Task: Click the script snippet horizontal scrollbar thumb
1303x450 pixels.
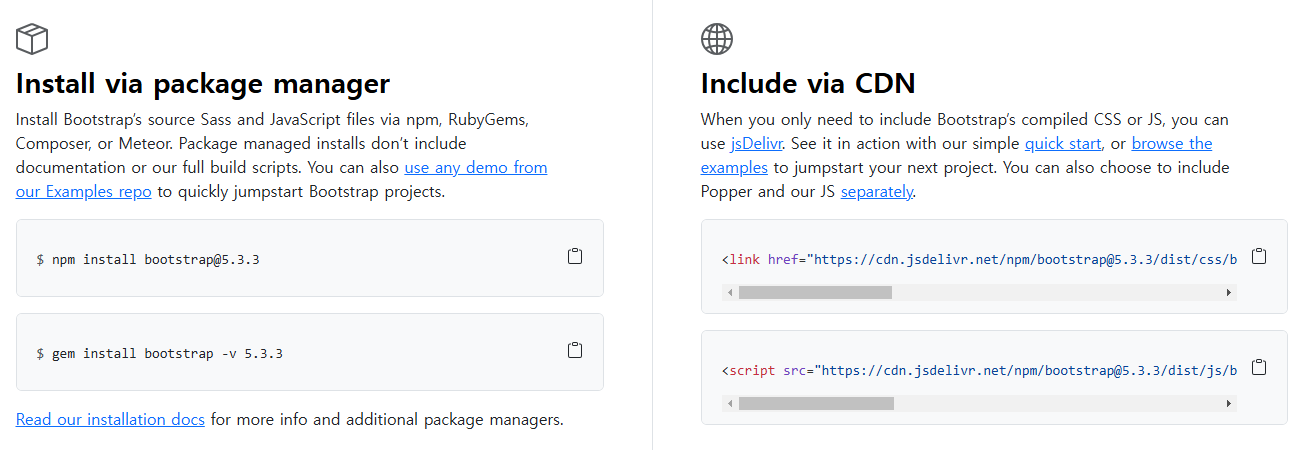Action: pos(816,403)
